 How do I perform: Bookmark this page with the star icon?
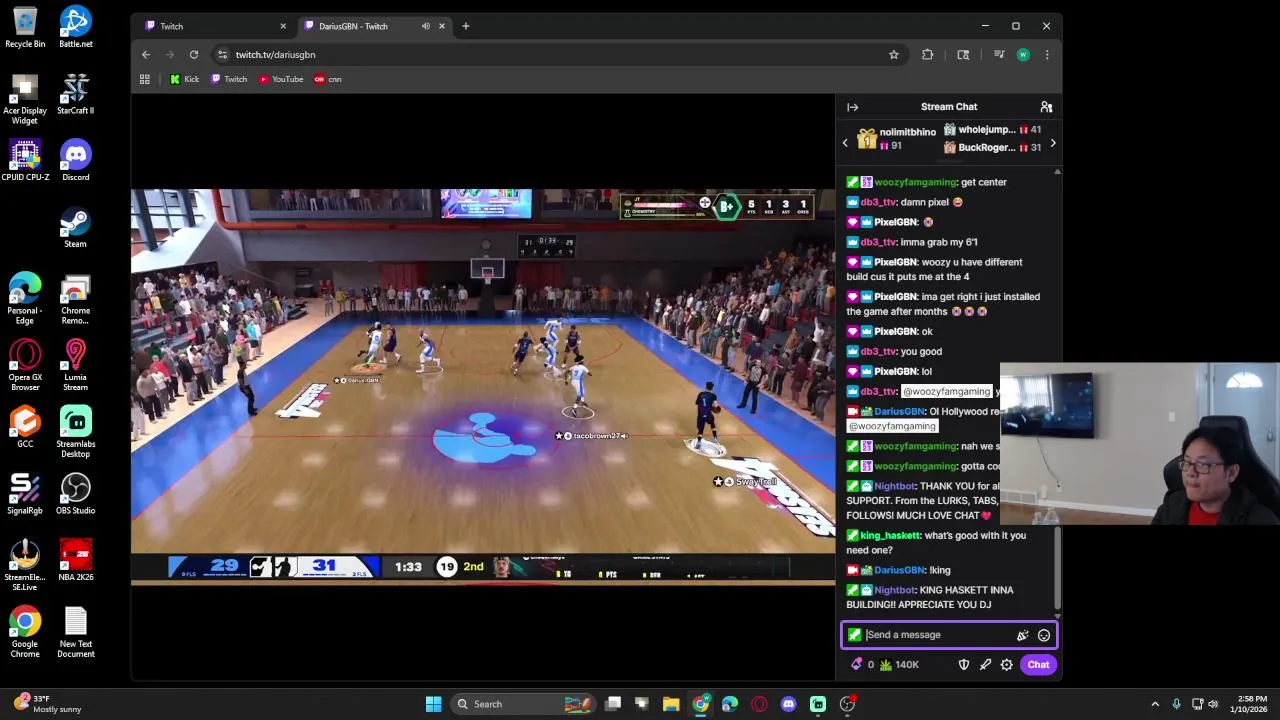pyautogui.click(x=894, y=55)
